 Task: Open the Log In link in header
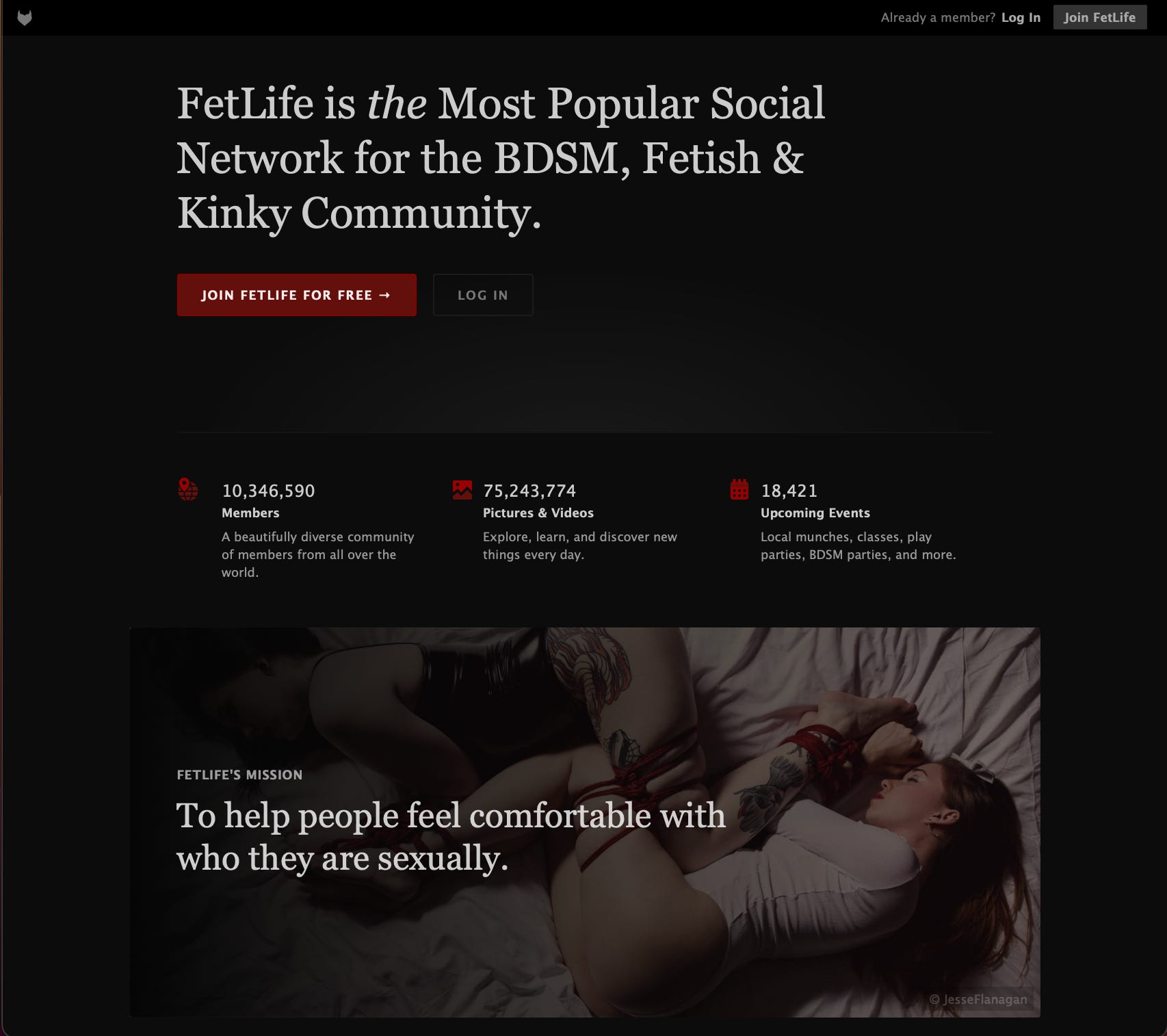tap(1021, 18)
